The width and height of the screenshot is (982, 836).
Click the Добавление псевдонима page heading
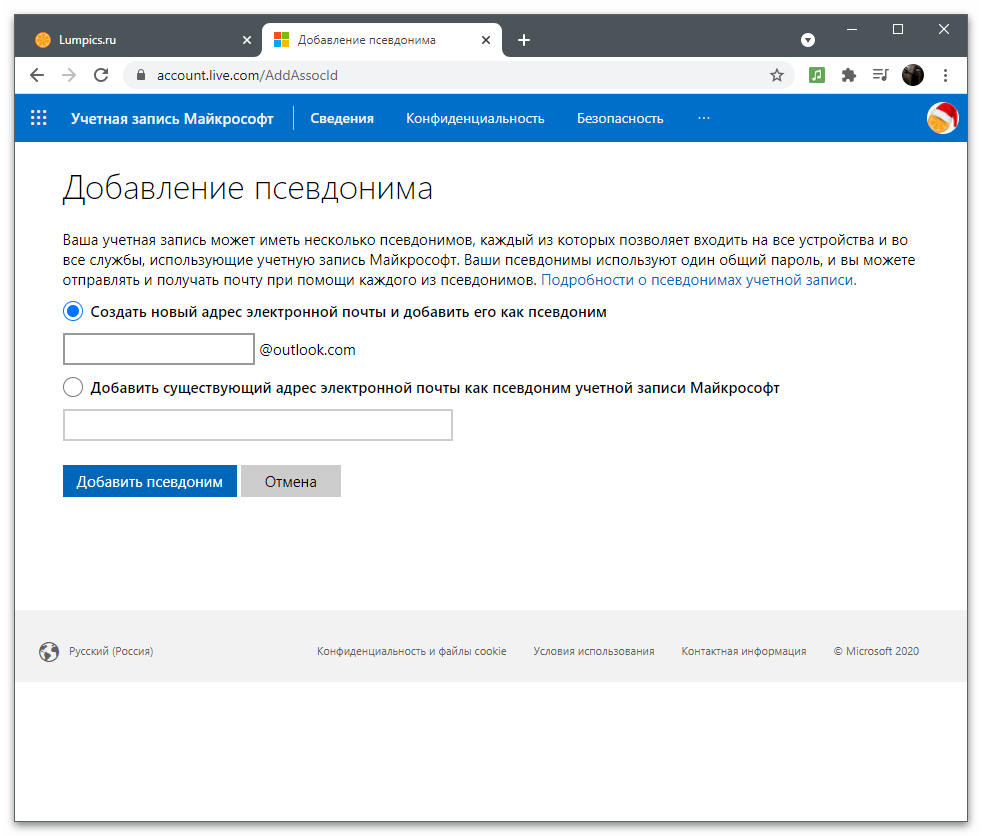[248, 188]
